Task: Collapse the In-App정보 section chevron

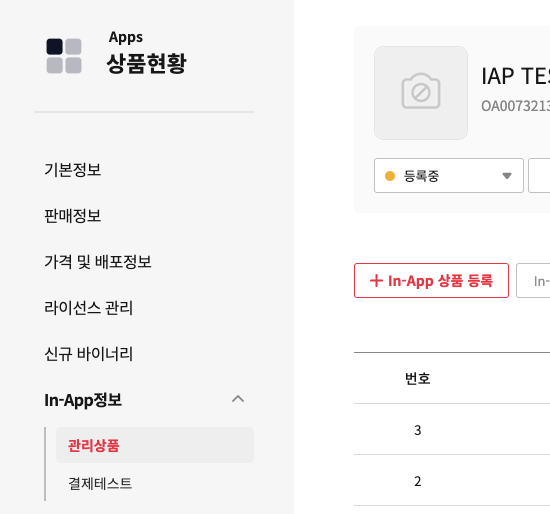Action: [238, 399]
